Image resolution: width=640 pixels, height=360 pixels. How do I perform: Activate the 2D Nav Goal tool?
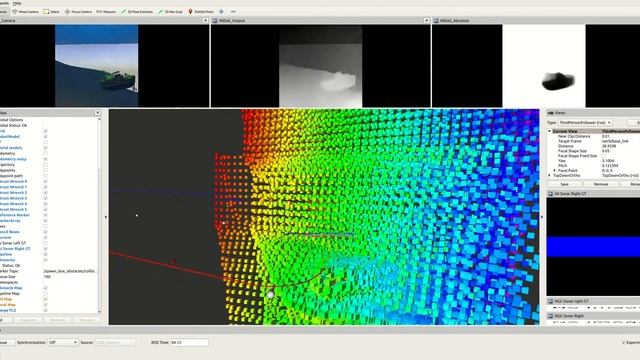pyautogui.click(x=171, y=12)
